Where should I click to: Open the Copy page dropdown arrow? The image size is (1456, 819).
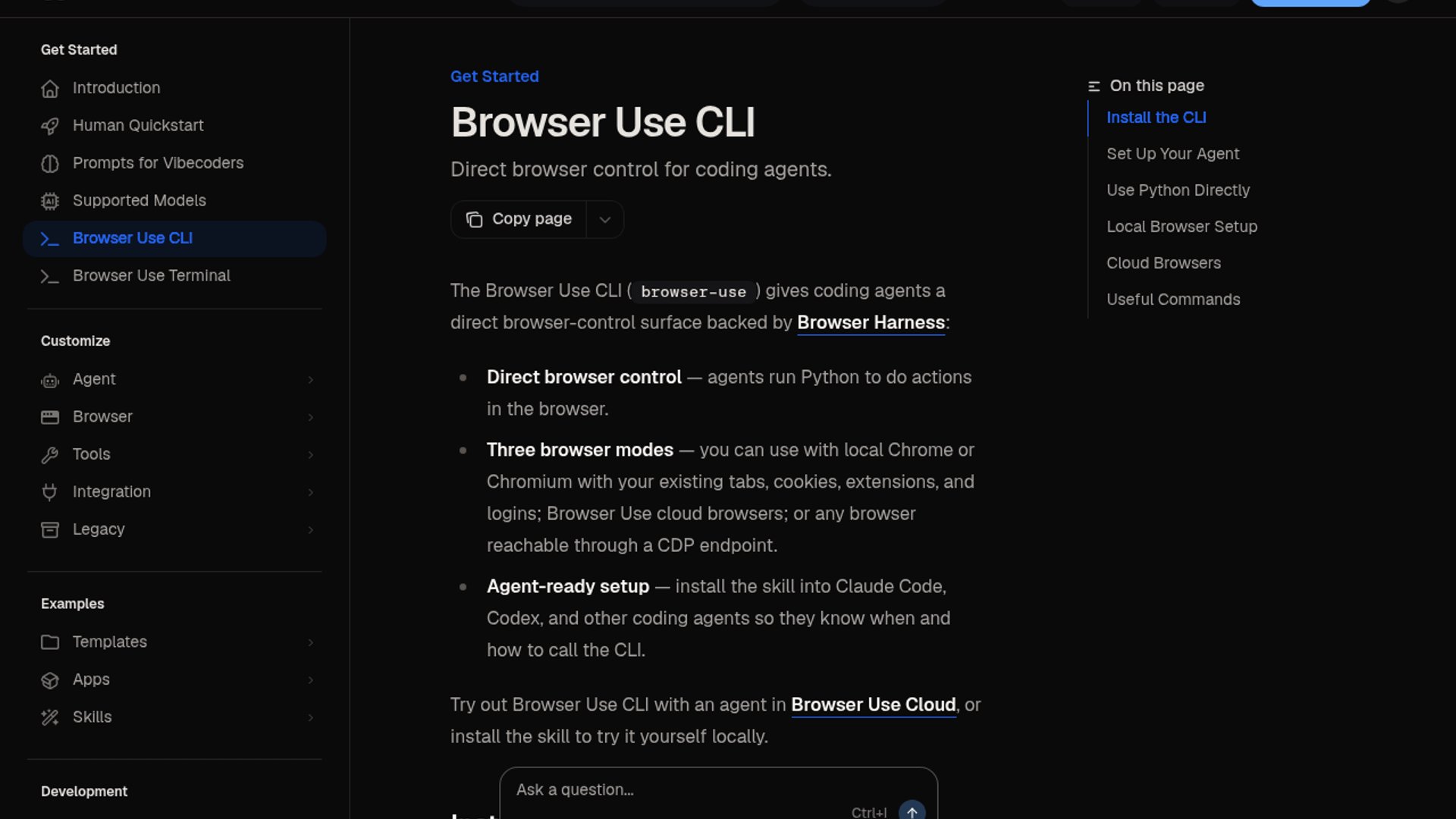pyautogui.click(x=604, y=219)
